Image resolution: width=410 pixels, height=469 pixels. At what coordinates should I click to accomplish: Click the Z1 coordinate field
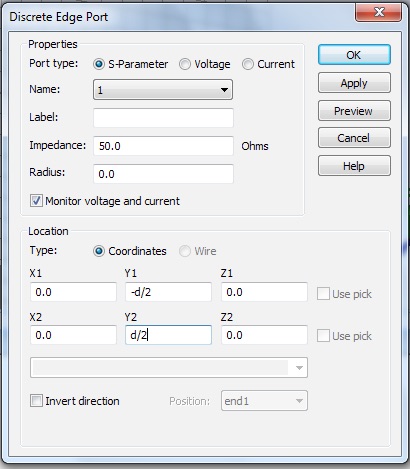264,292
